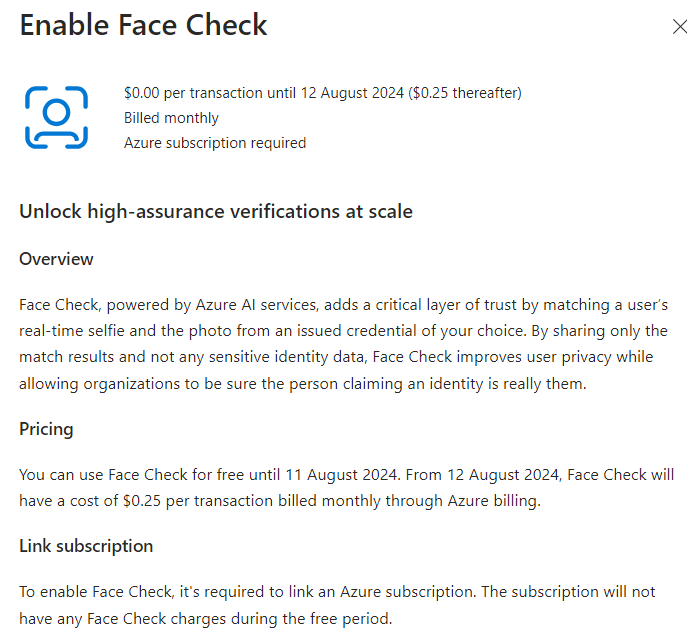Screen dimensions: 687x637
Task: Click the text 11 August 2024
Action: tap(342, 474)
